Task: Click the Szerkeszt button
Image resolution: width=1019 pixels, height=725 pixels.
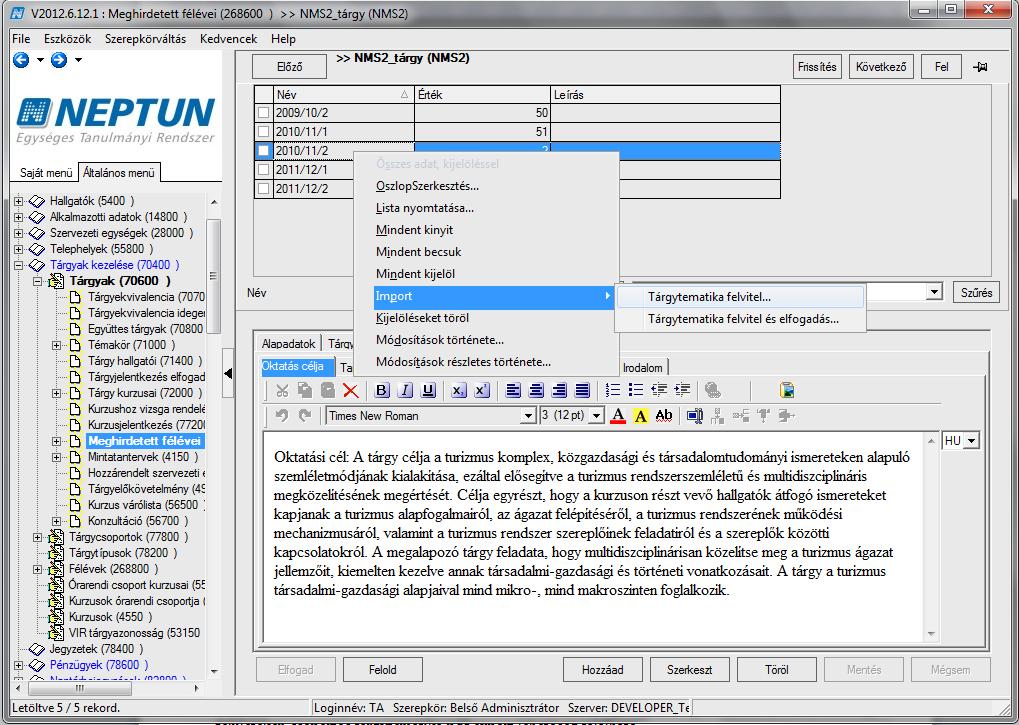Action: [x=690, y=670]
